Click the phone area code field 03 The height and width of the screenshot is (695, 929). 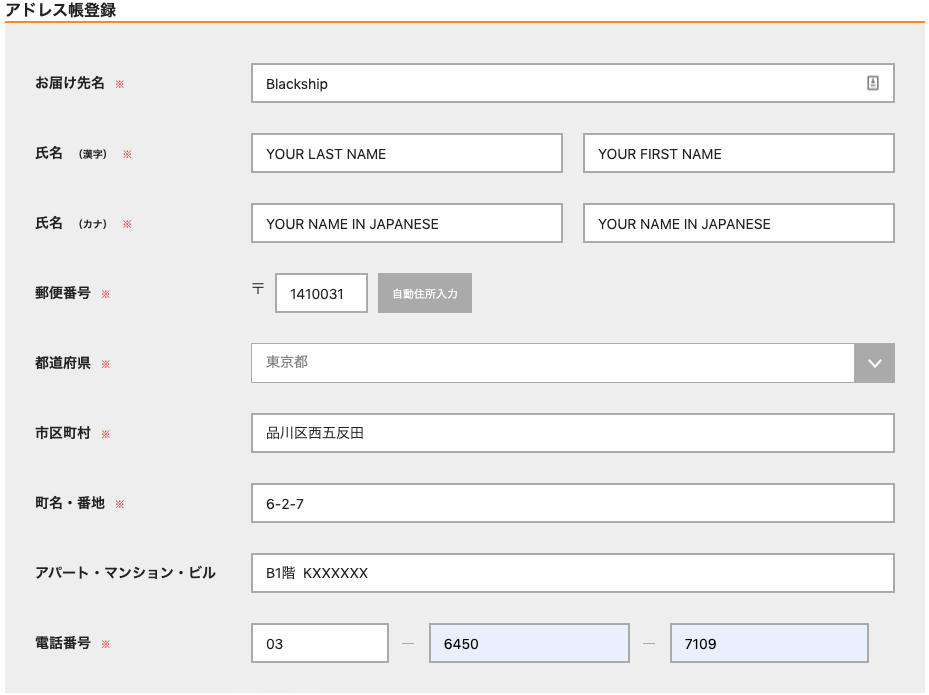(x=320, y=643)
